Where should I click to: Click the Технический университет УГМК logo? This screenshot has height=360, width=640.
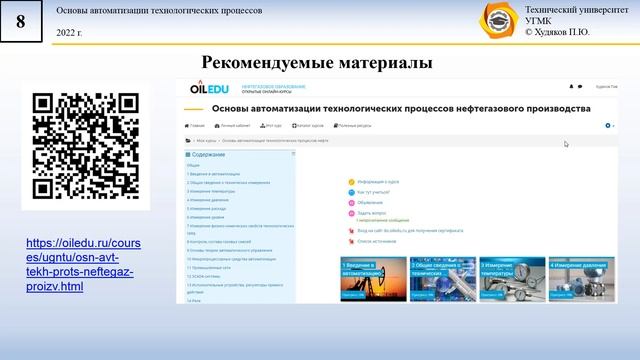498,20
